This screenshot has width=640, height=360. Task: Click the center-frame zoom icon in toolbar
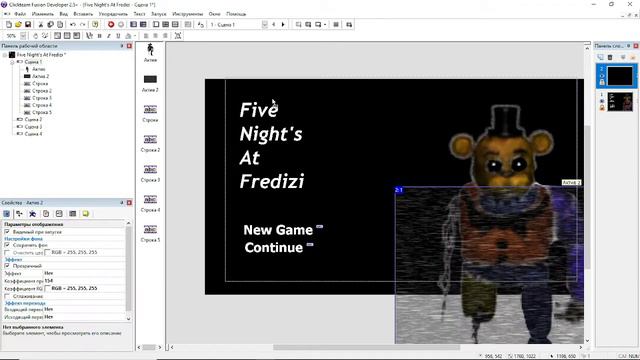click(178, 36)
